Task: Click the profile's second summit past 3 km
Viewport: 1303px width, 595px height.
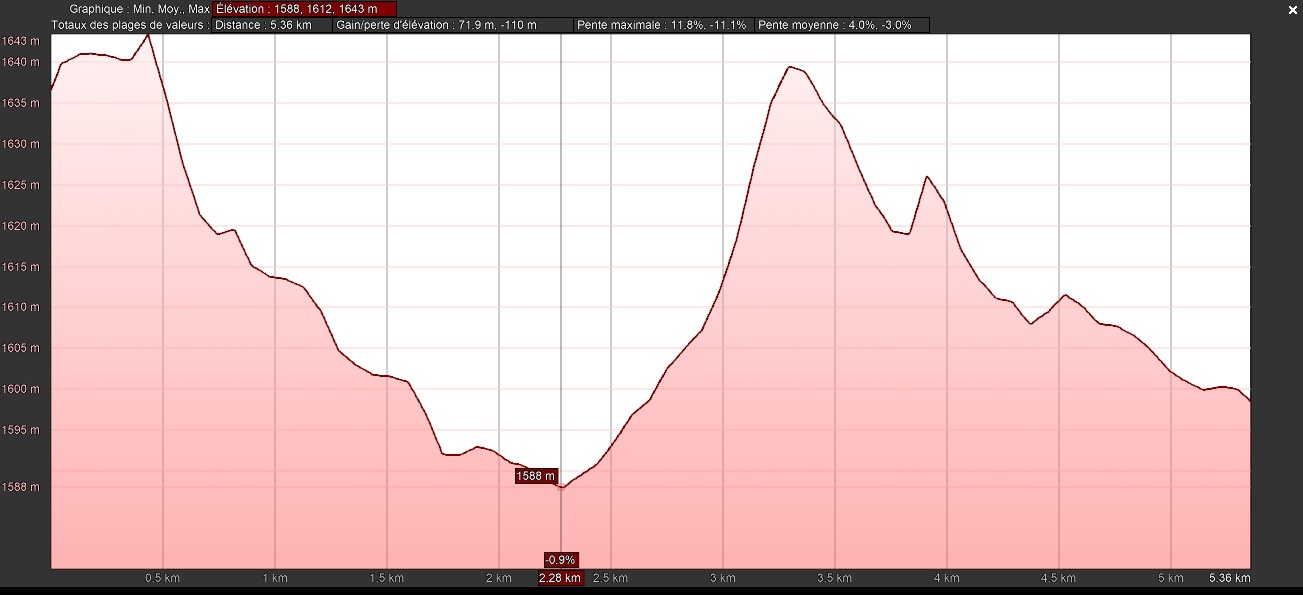Action: coord(790,67)
